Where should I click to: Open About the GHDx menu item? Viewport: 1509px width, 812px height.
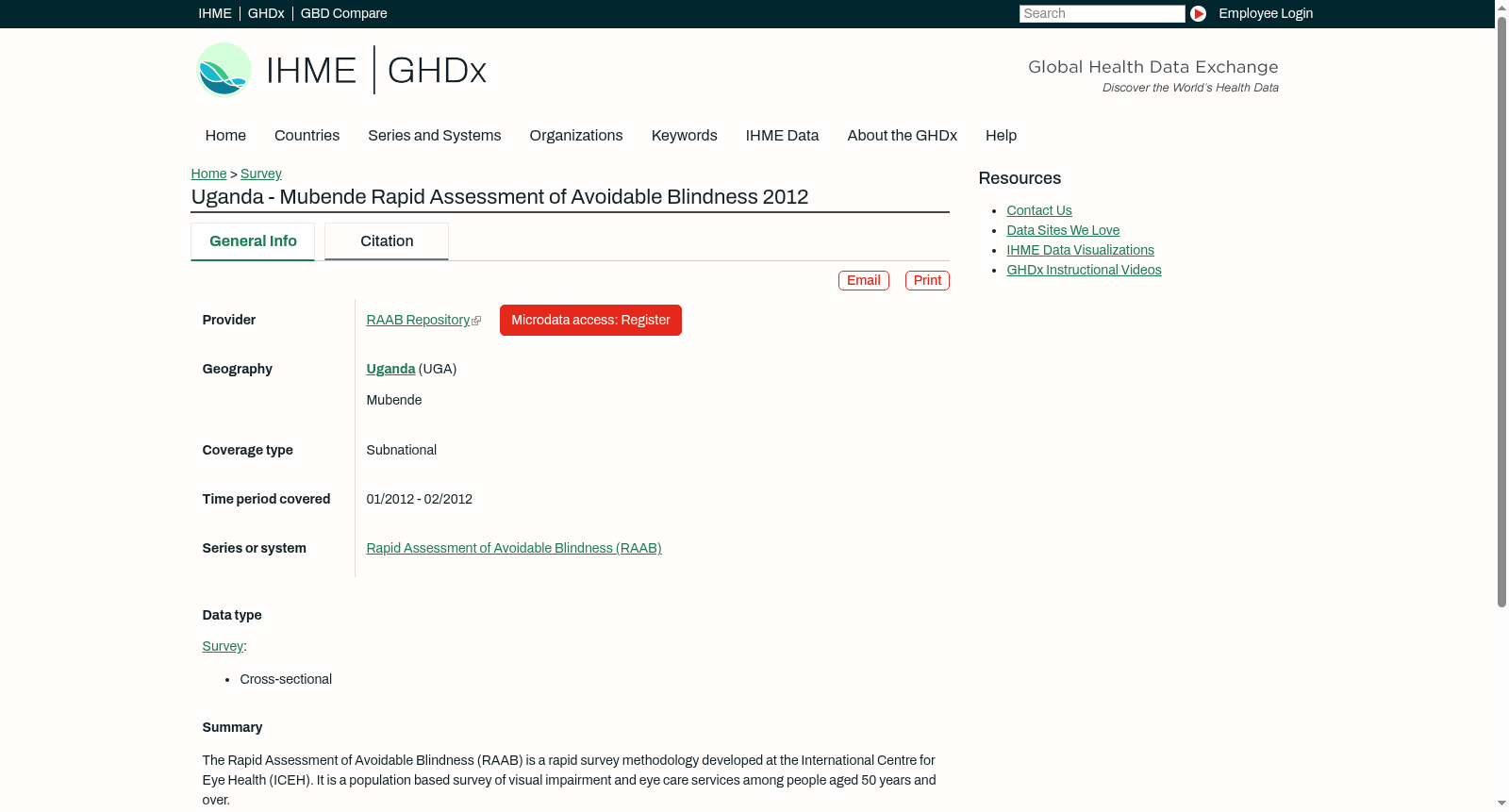(902, 136)
